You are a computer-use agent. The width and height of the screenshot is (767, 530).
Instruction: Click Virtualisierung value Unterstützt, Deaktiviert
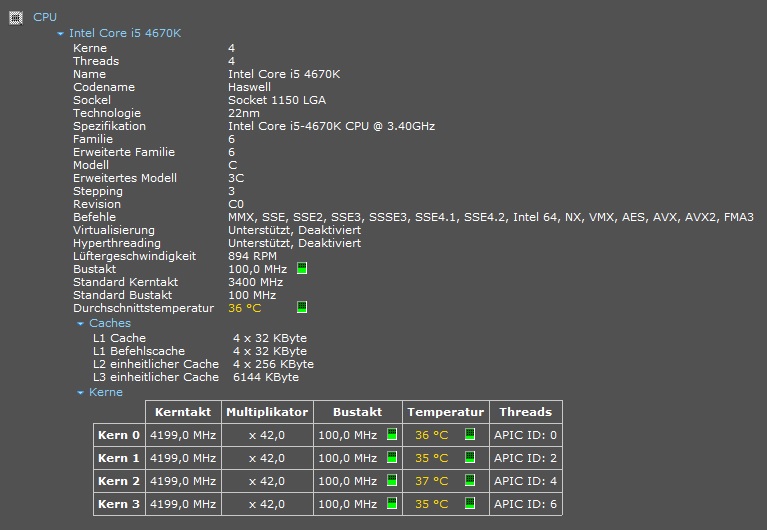tap(294, 230)
